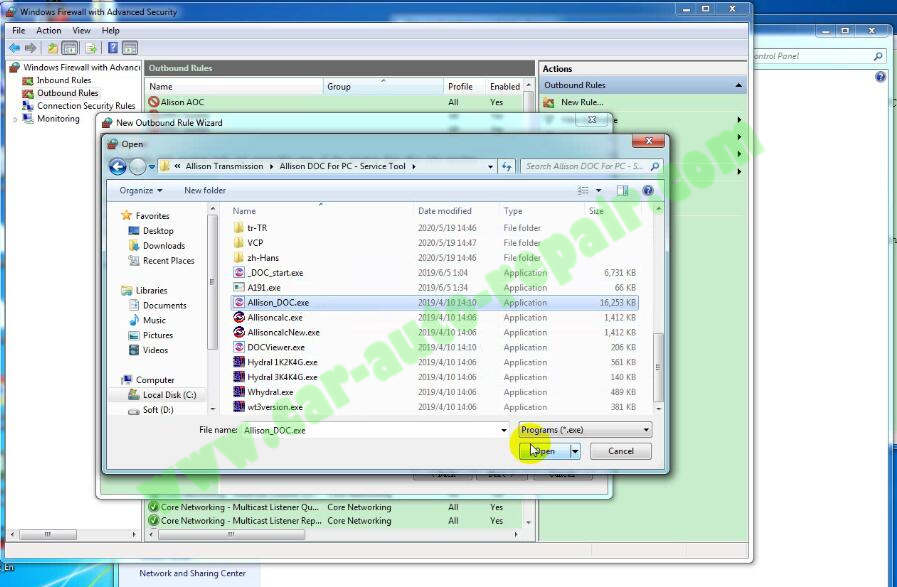
Task: Select Outbound Rules in tree
Action: (68, 93)
